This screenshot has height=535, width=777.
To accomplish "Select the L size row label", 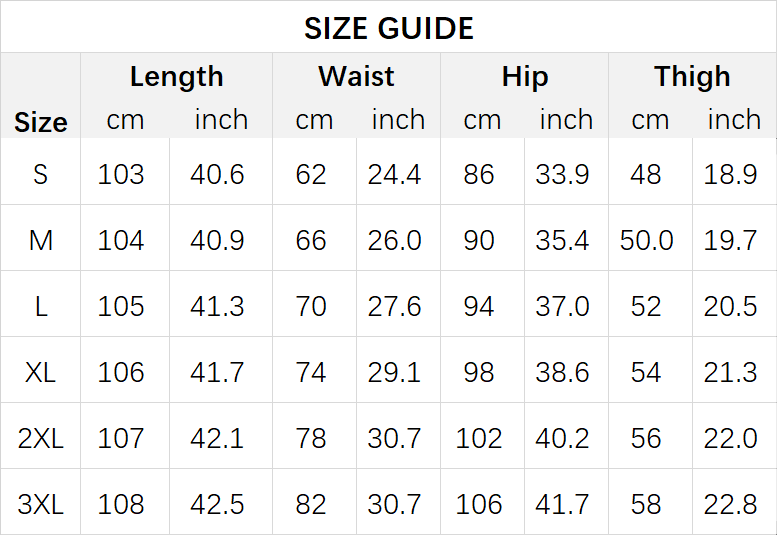I will point(41,307).
